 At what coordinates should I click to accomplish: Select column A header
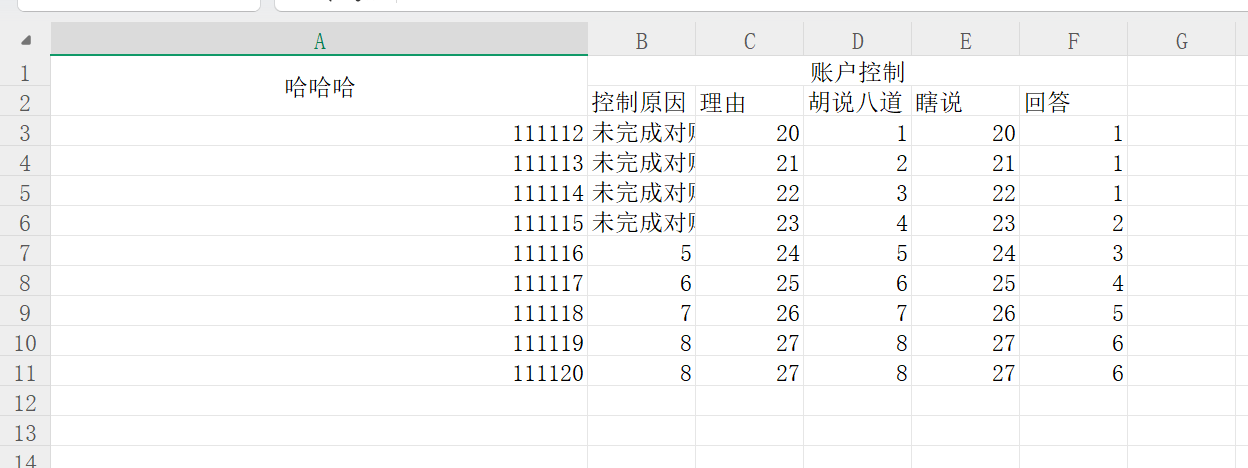point(319,40)
